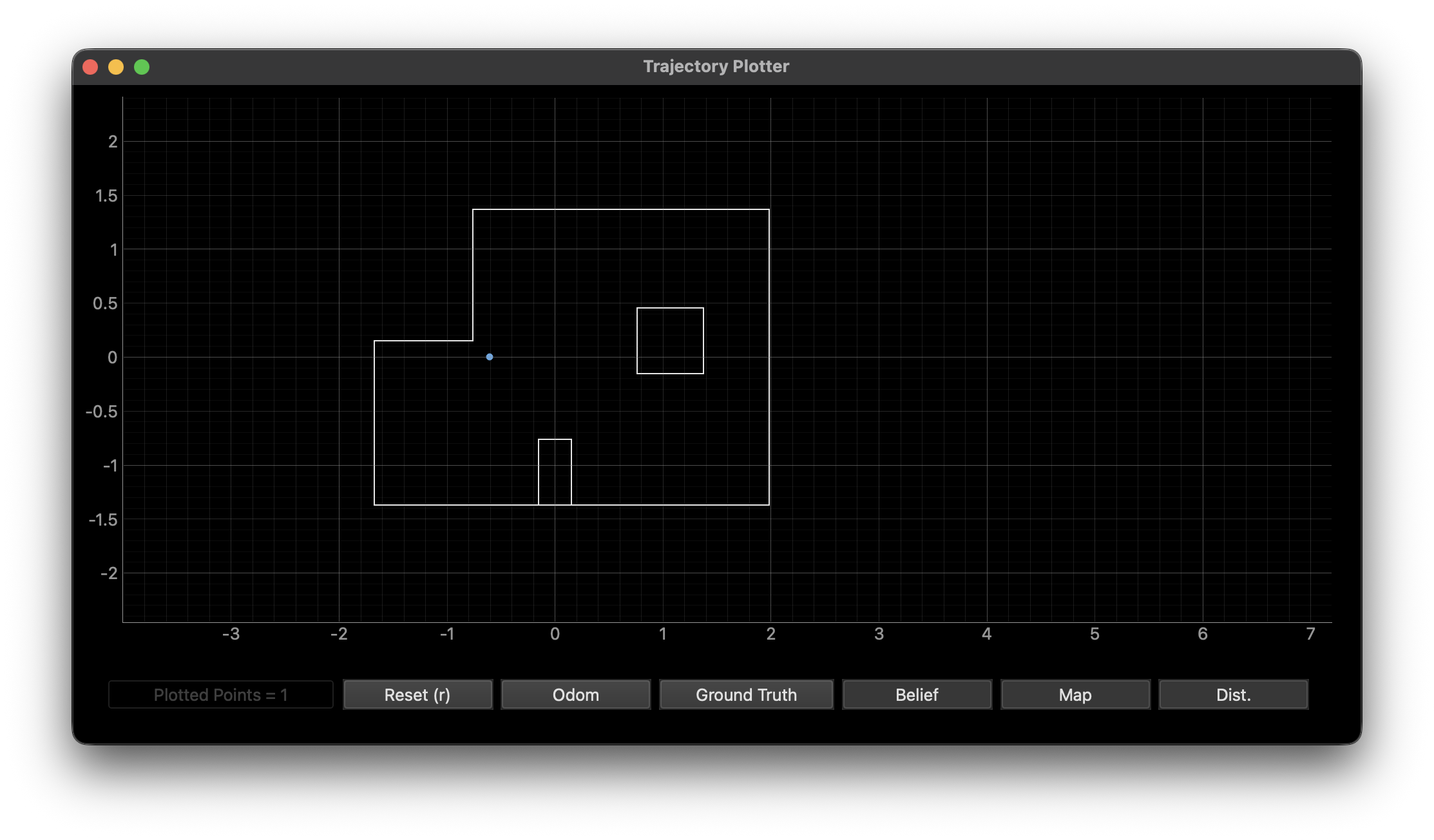Click the y-axis label -0.5
The height and width of the screenshot is (840, 1434).
tap(102, 412)
